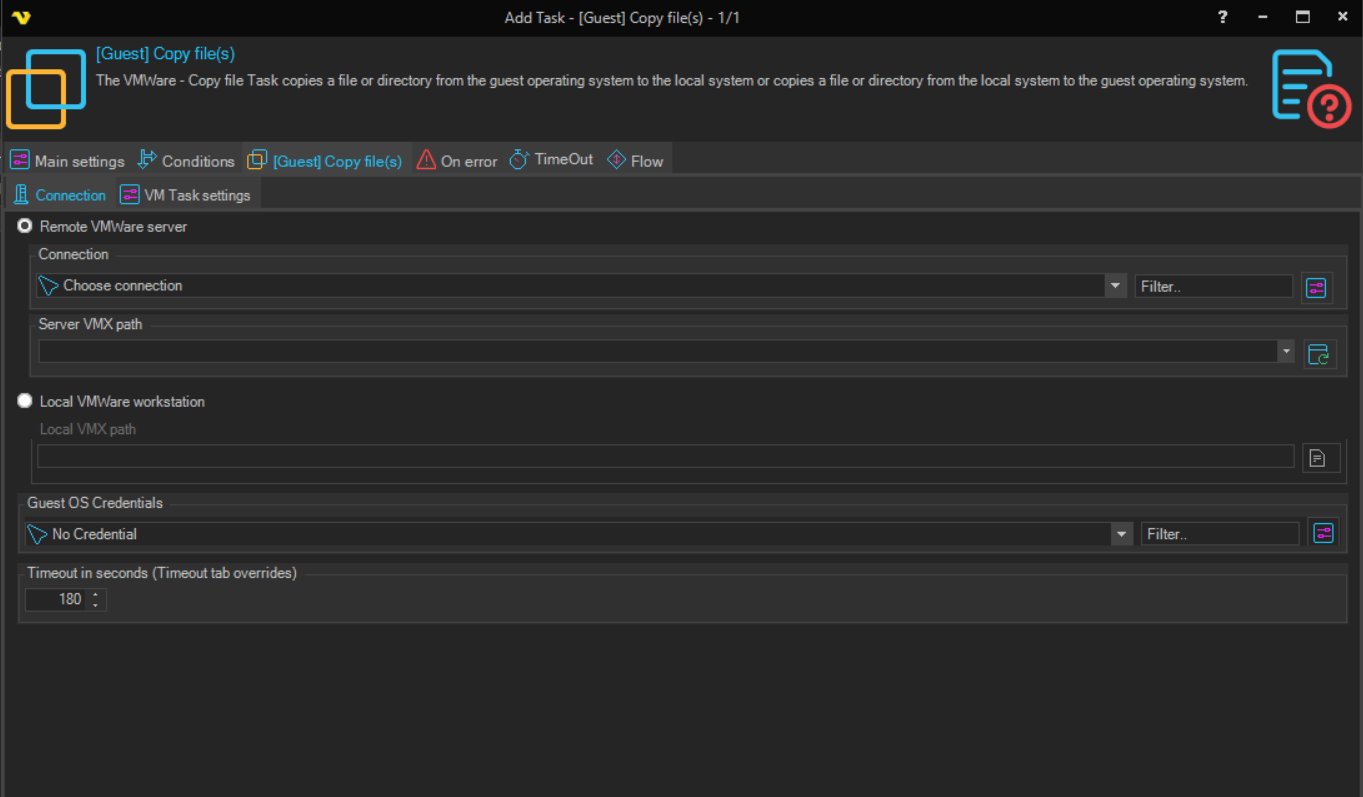Click the question mark help button in title bar

click(1222, 17)
